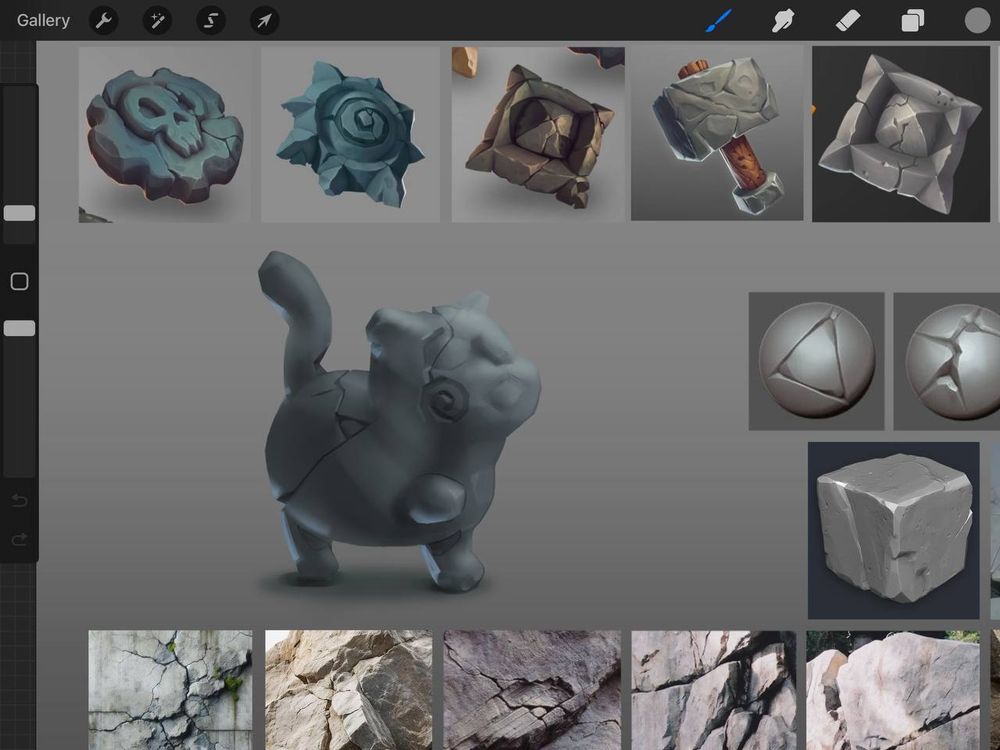1000x750 pixels.
Task: Click the cracked concrete wall with moss photo
Action: click(x=170, y=690)
